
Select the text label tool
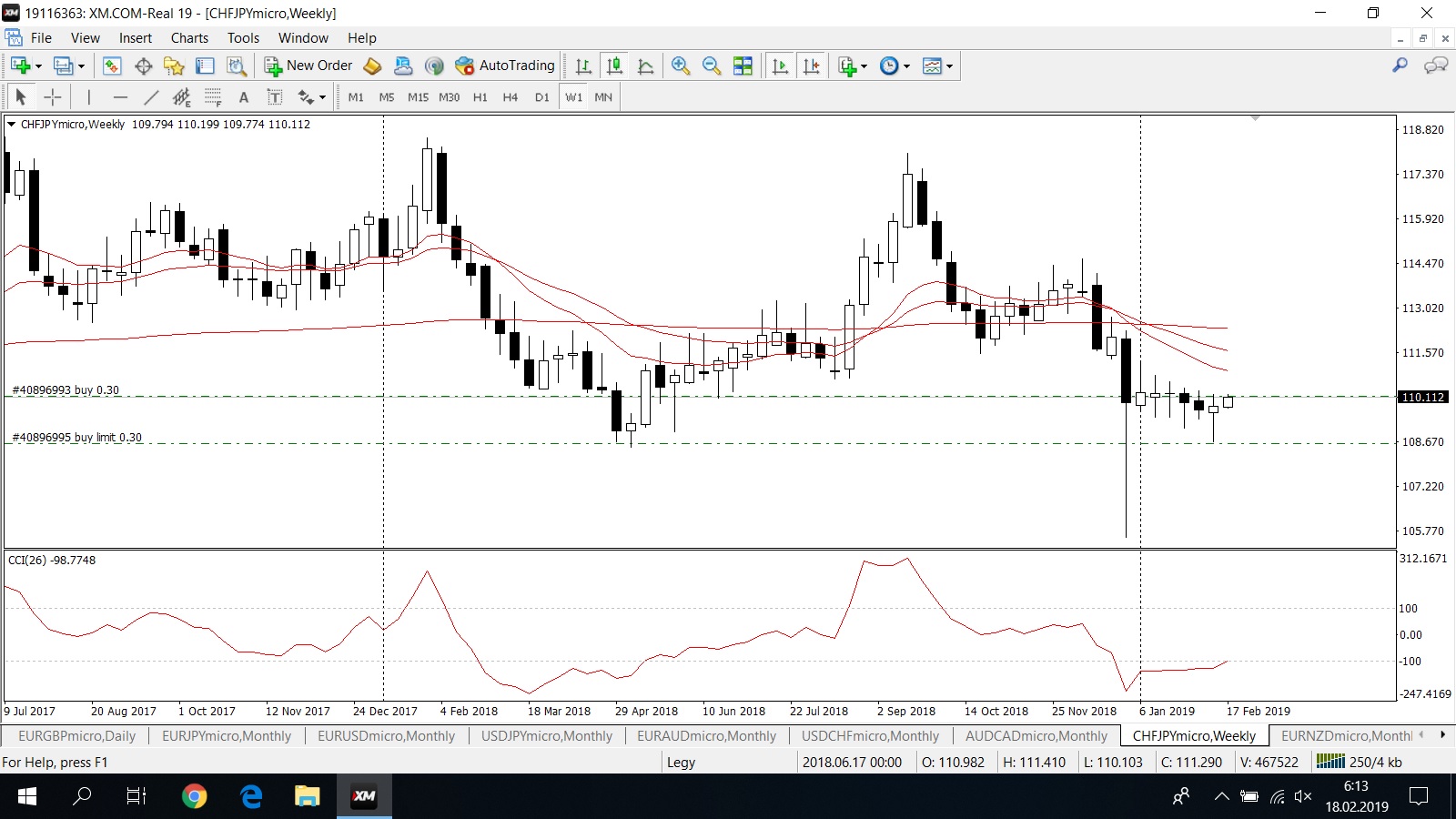pyautogui.click(x=274, y=96)
